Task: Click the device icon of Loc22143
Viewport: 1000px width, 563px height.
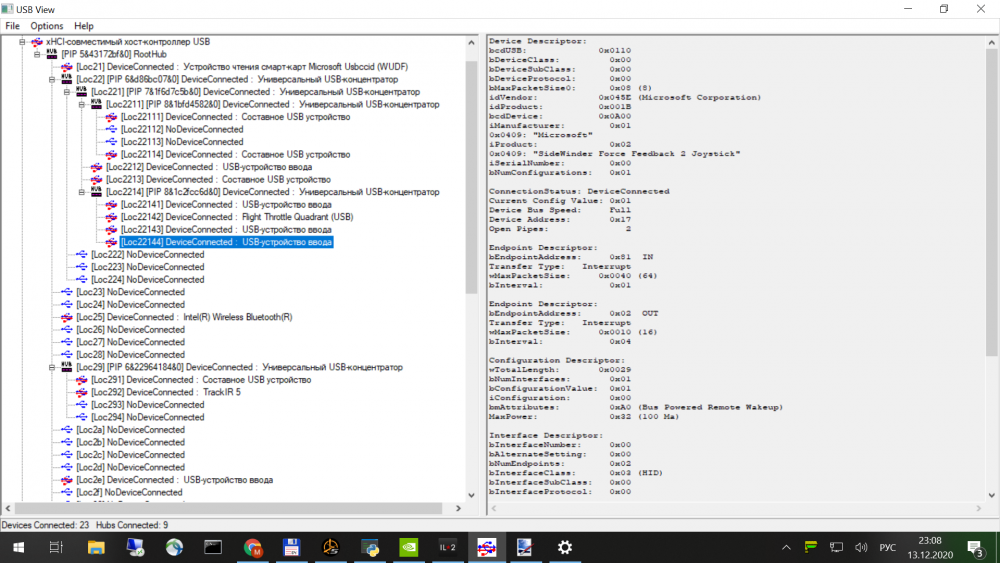Action: [111, 230]
